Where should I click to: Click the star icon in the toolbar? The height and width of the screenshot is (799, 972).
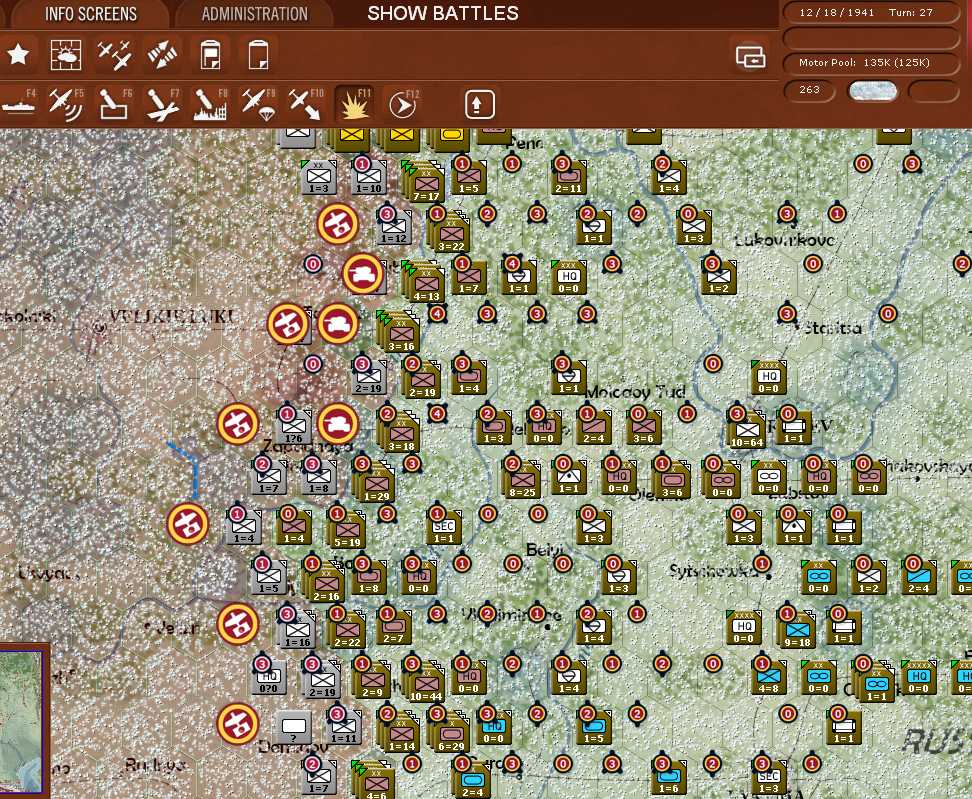19,55
